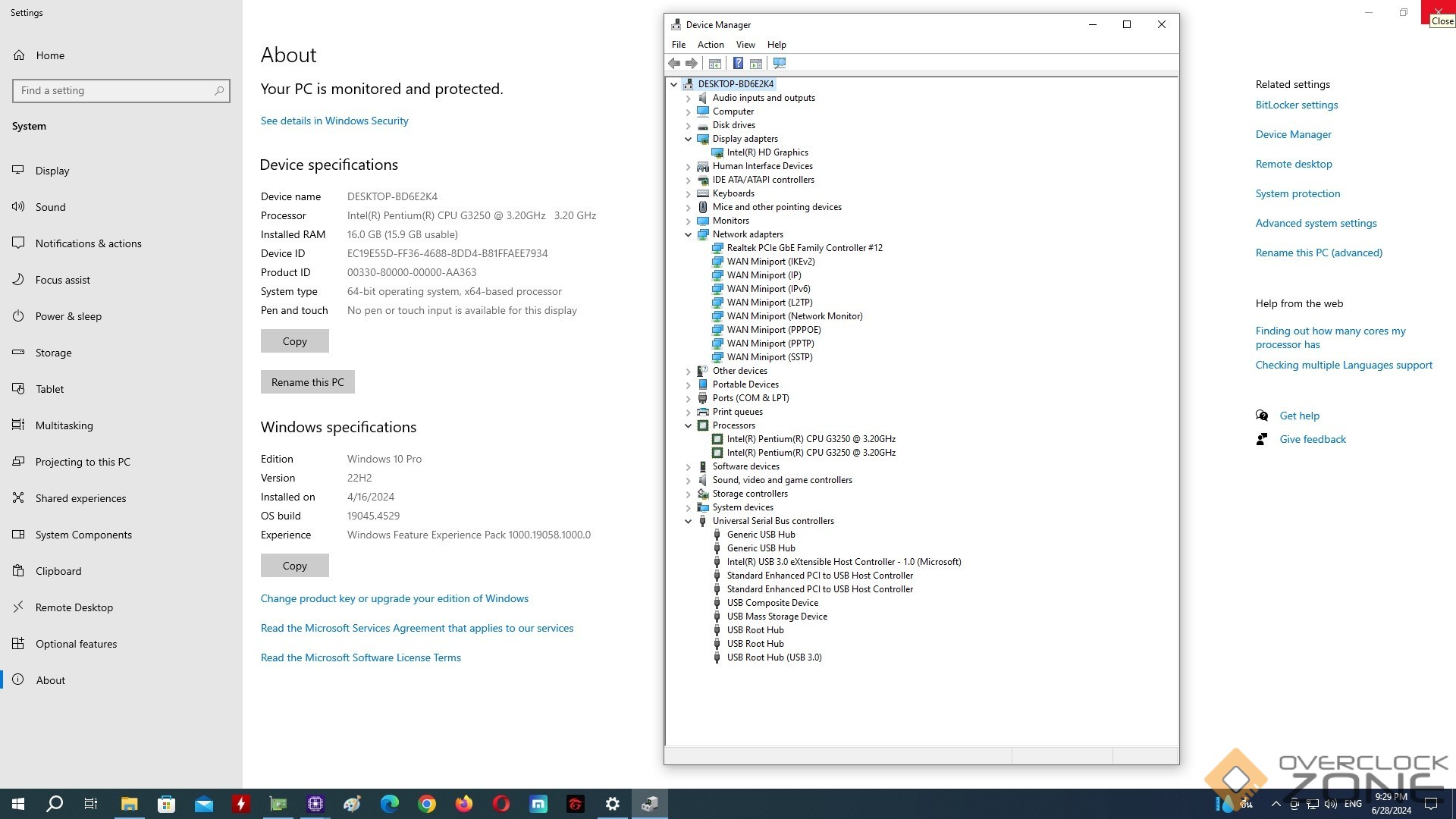Select USB Mass Storage Device entry
The height and width of the screenshot is (819, 1456).
(x=777, y=617)
